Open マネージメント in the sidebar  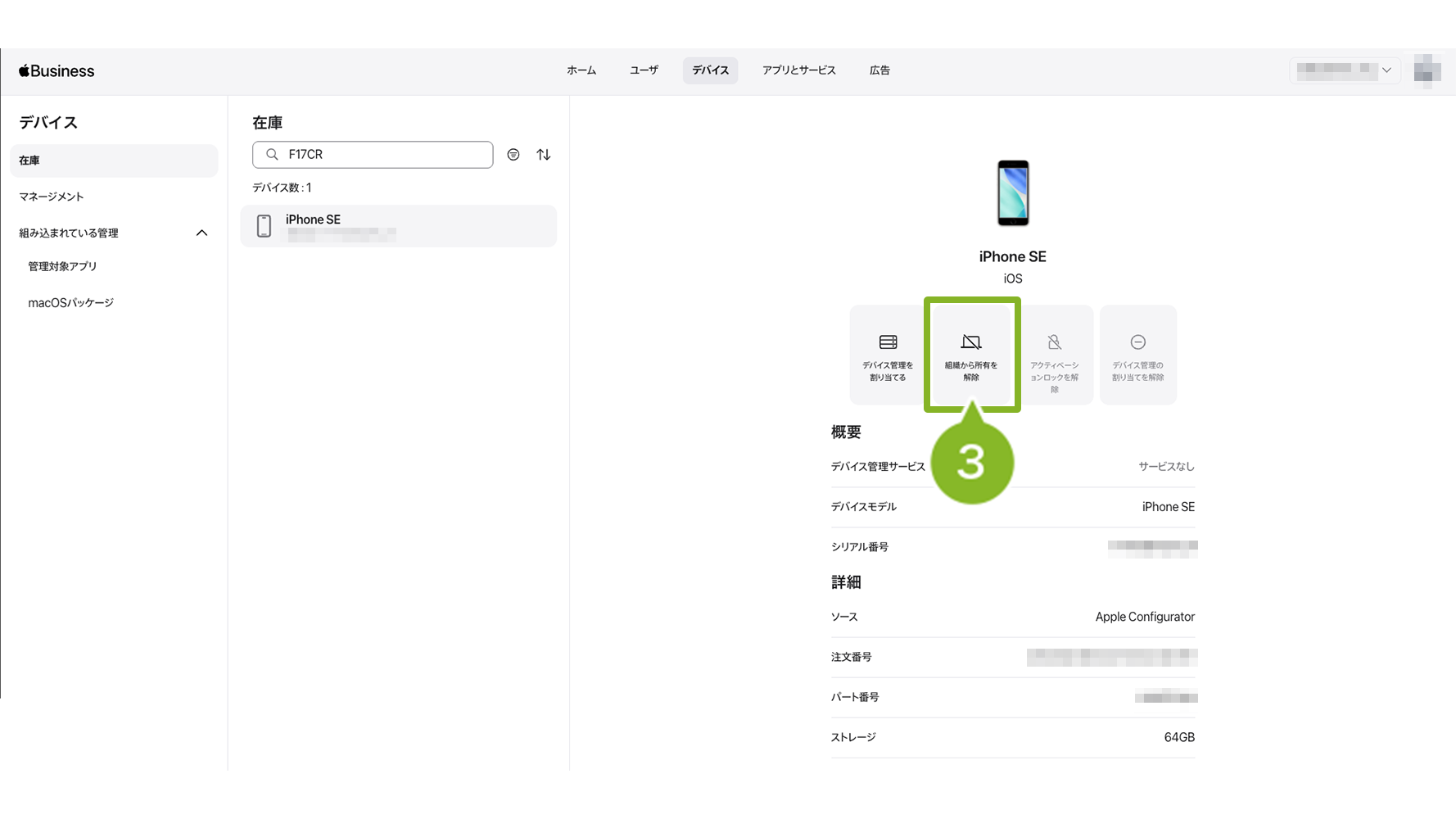pos(52,197)
